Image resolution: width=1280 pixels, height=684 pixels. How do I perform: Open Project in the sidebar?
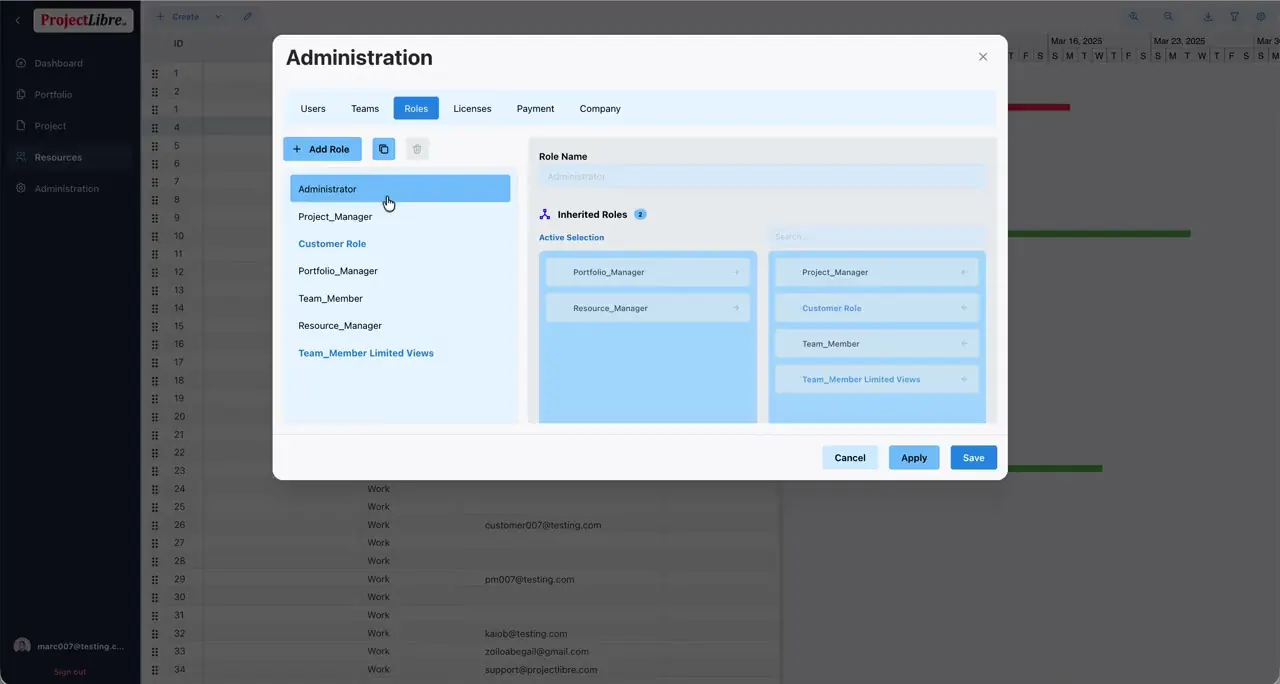[x=50, y=126]
